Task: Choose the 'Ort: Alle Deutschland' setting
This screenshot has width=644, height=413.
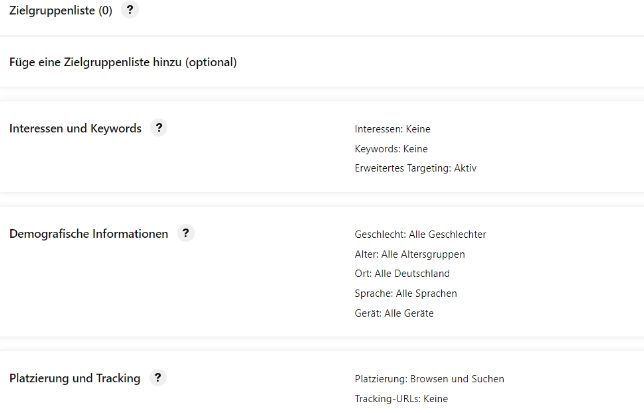Action: click(402, 274)
